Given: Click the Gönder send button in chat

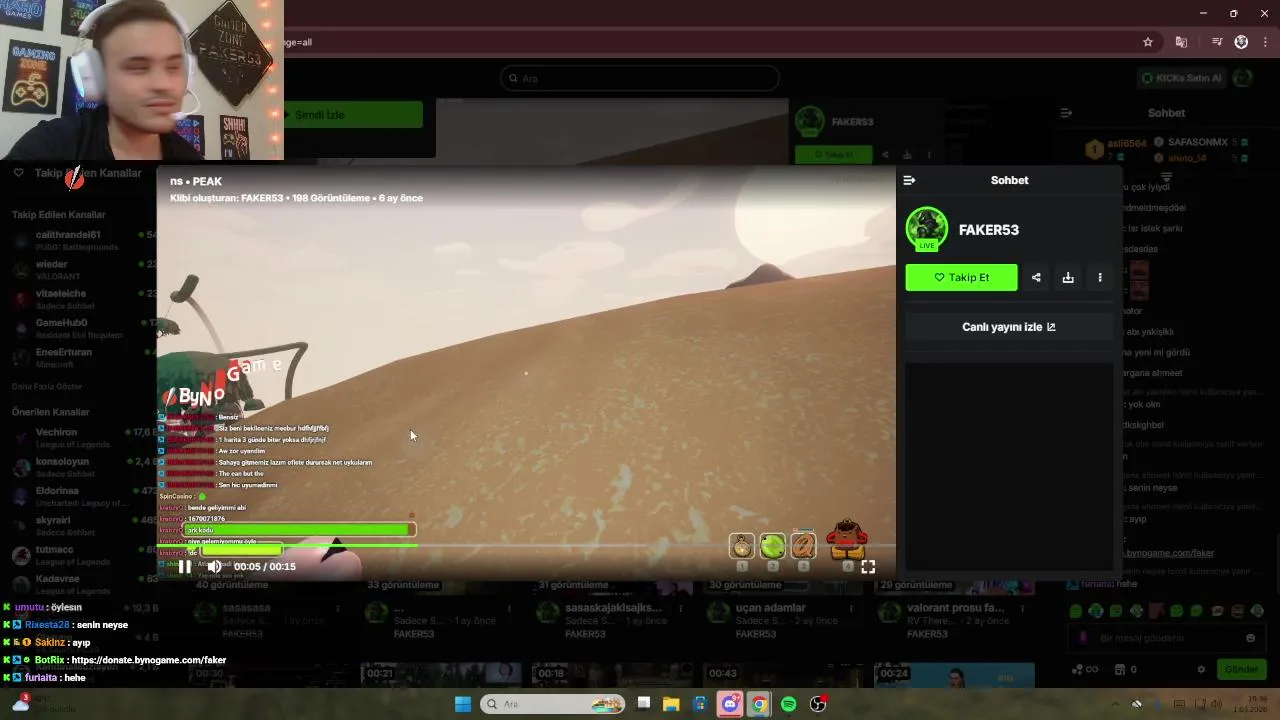Looking at the screenshot, I should [x=1241, y=669].
